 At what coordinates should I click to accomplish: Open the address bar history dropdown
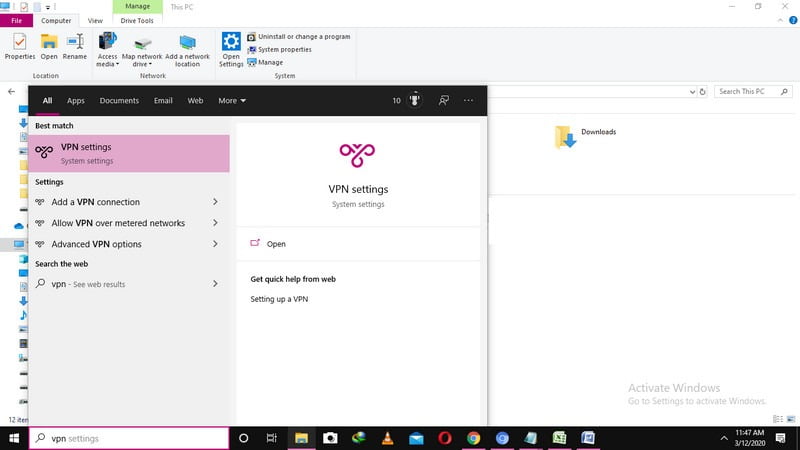point(692,92)
